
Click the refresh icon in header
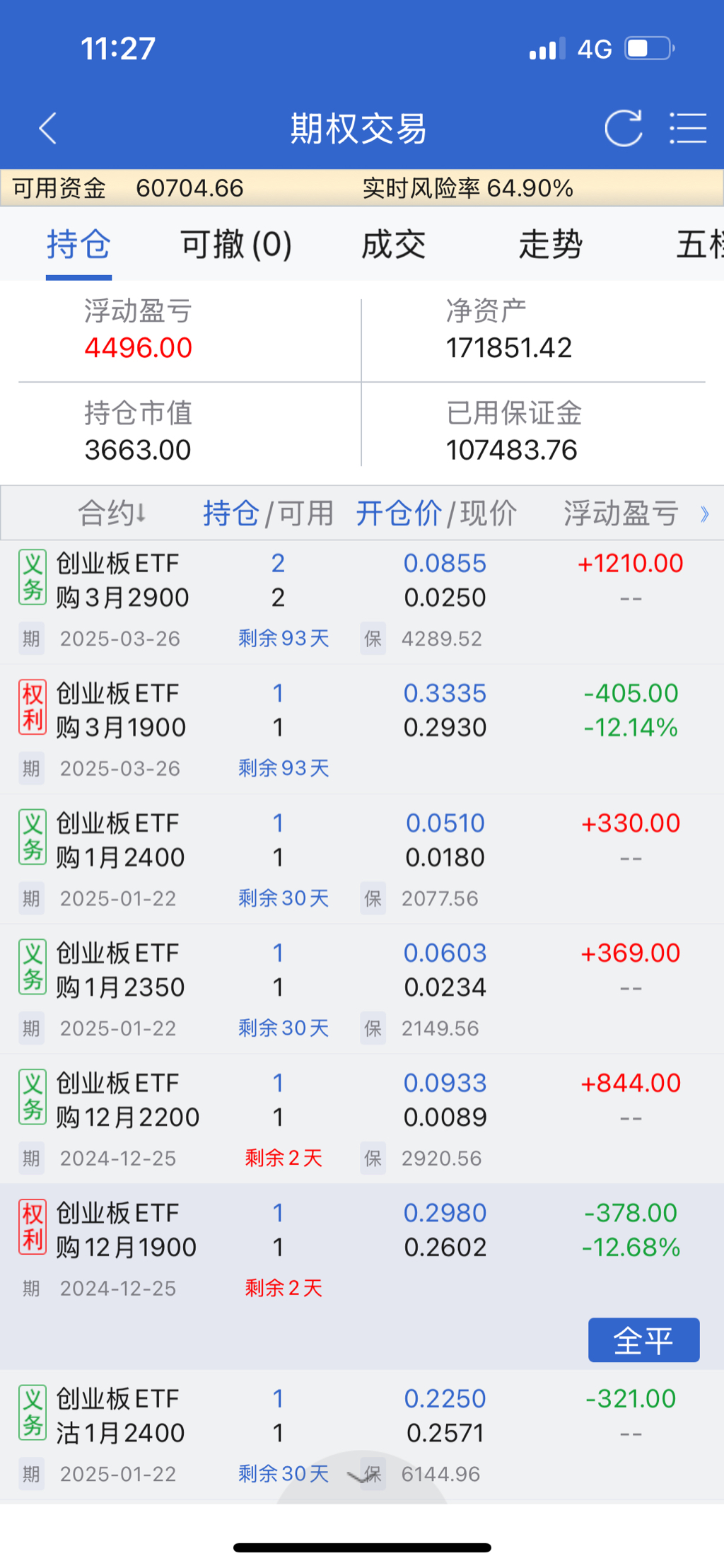623,129
